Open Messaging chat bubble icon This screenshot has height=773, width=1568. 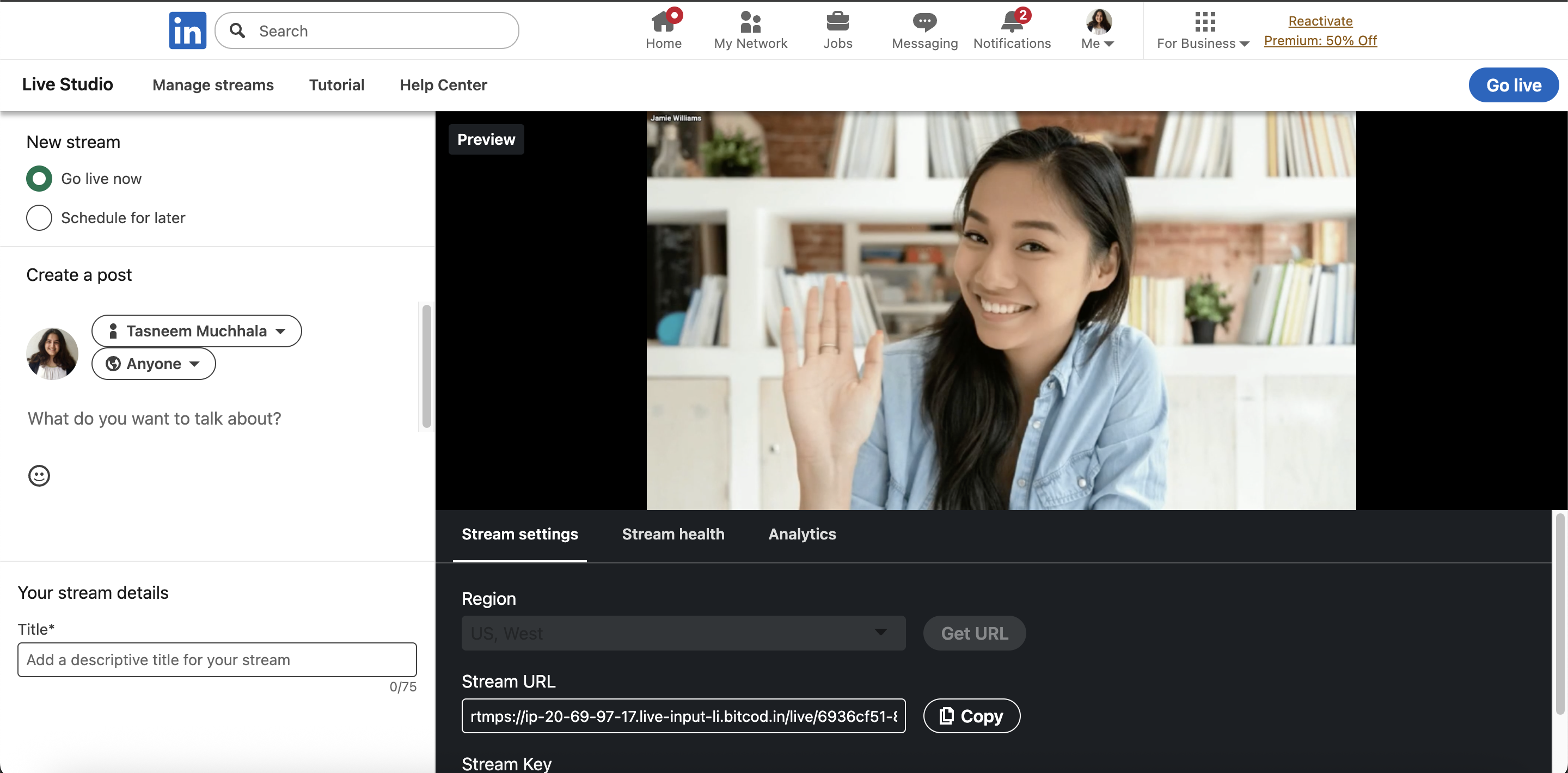(924, 22)
